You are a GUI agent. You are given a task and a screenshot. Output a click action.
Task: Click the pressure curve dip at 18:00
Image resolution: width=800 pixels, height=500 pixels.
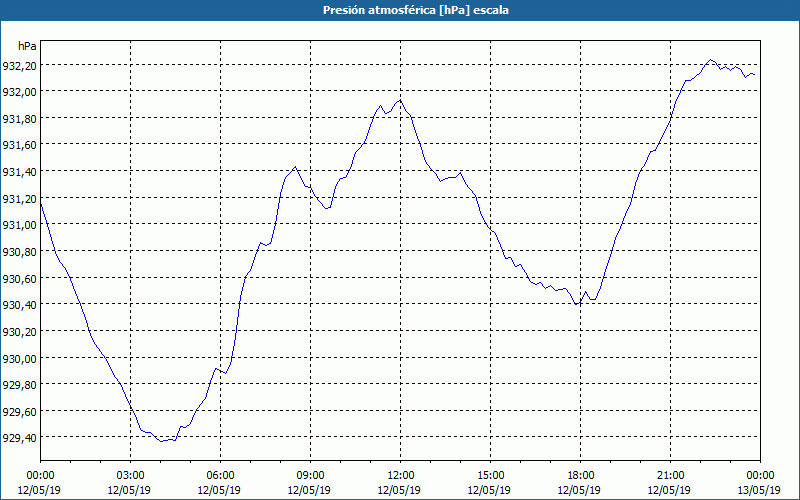click(x=577, y=305)
